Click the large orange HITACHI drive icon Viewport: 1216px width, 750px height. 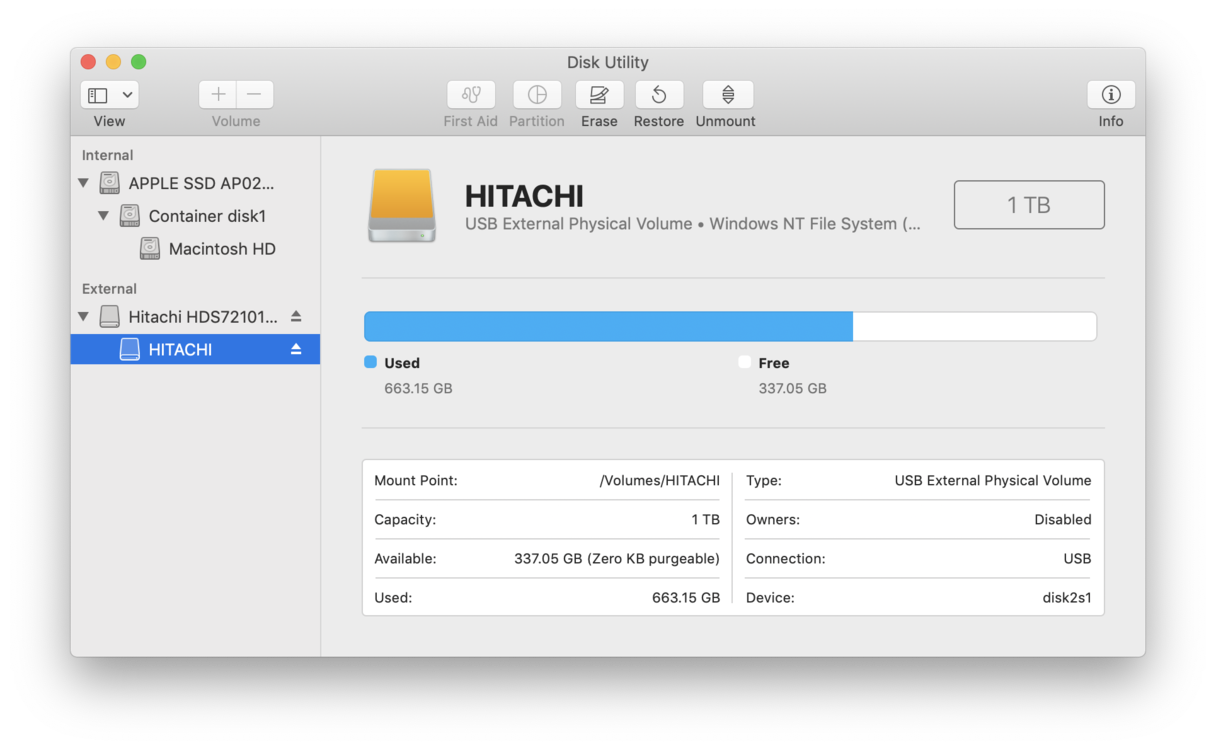click(402, 205)
